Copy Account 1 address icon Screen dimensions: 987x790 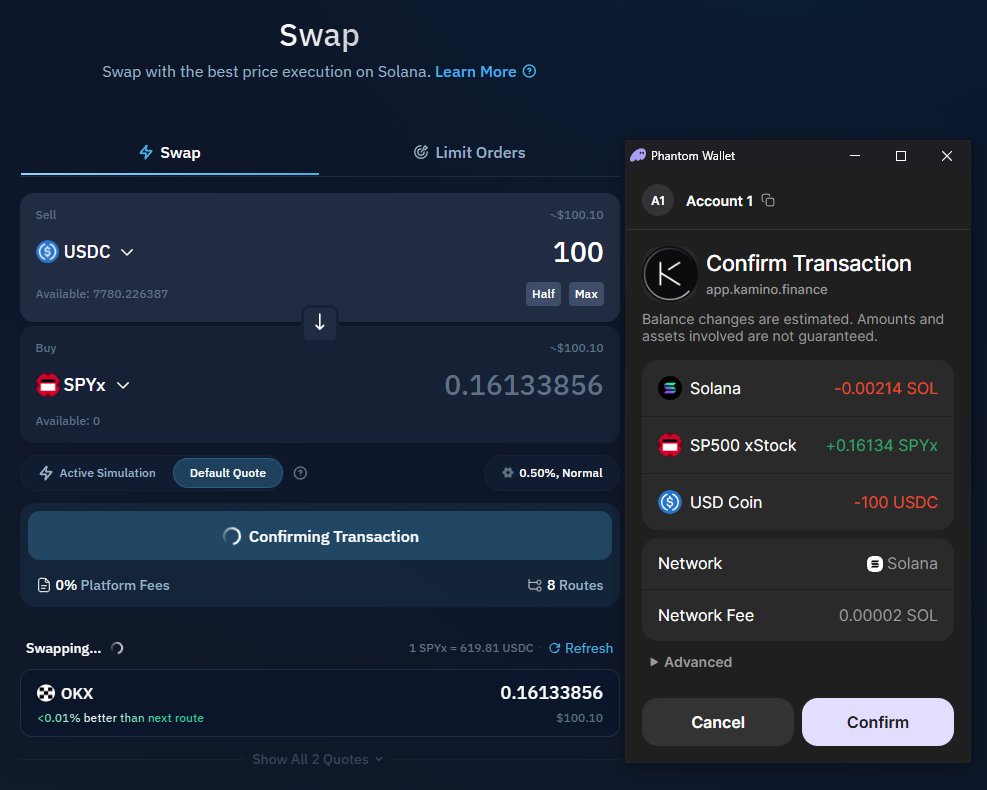pyautogui.click(x=768, y=200)
